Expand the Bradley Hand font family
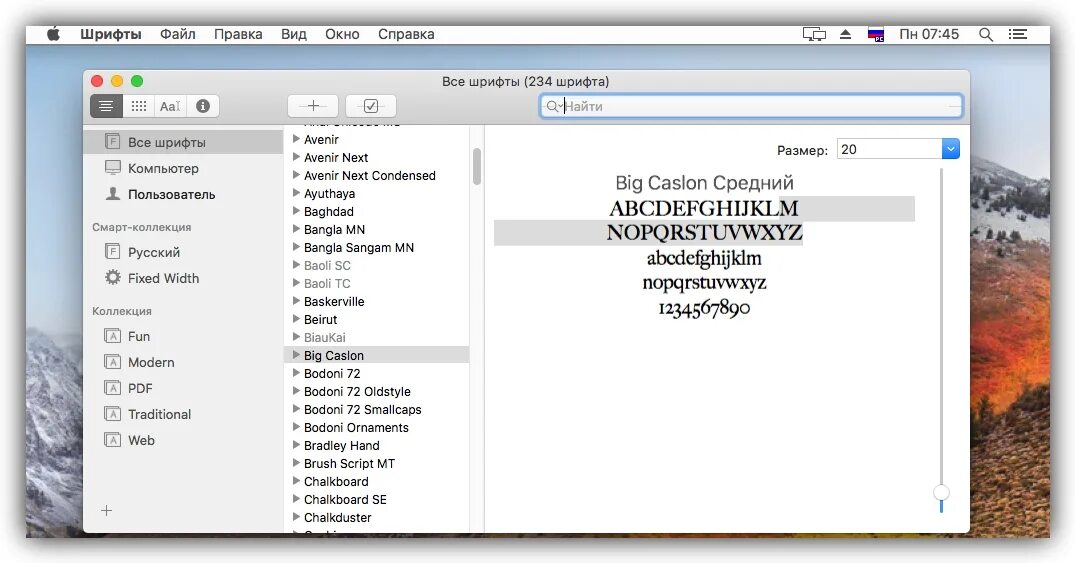Viewport: 1075px width, 563px height. [296, 444]
